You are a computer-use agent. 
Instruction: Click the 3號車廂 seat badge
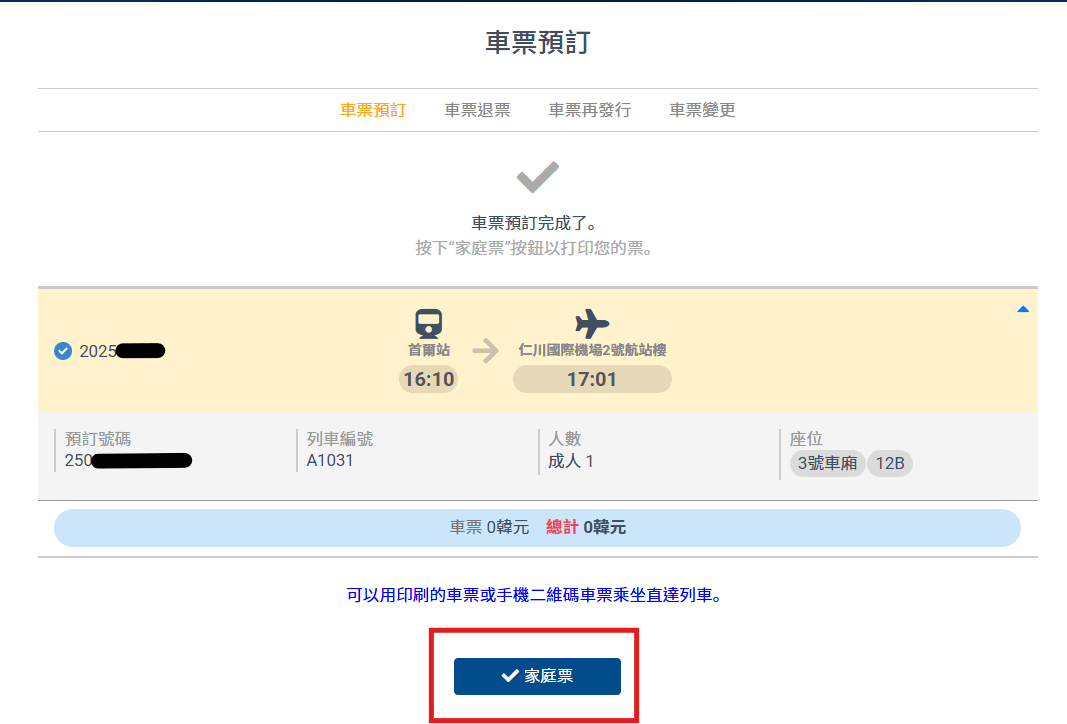point(827,463)
